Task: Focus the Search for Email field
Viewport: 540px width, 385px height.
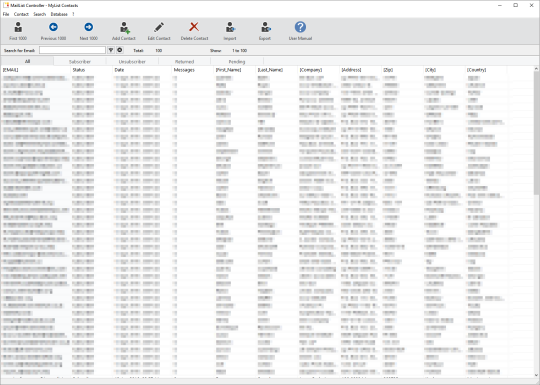Action: coord(72,50)
